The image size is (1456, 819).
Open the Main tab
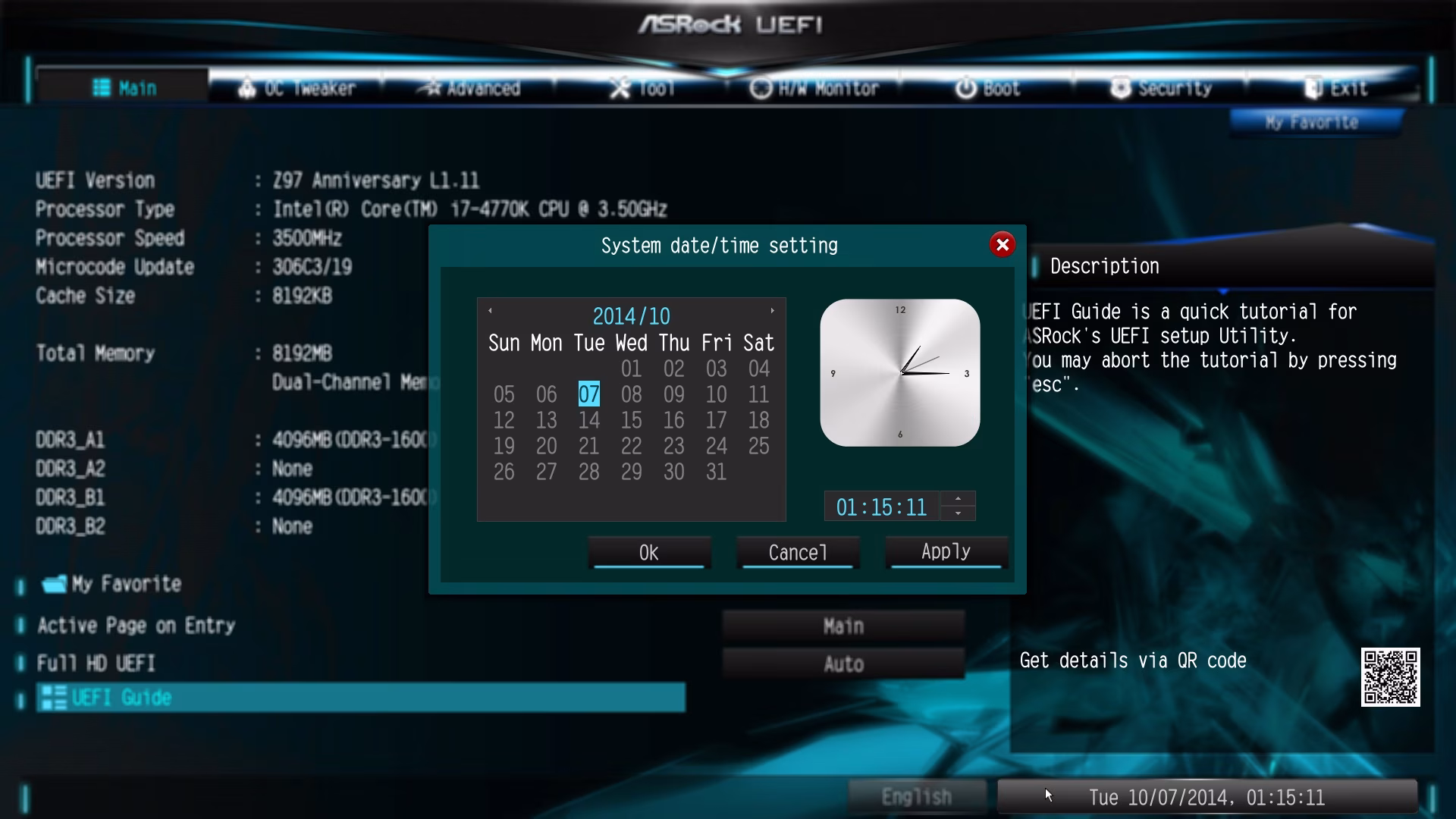coord(124,88)
